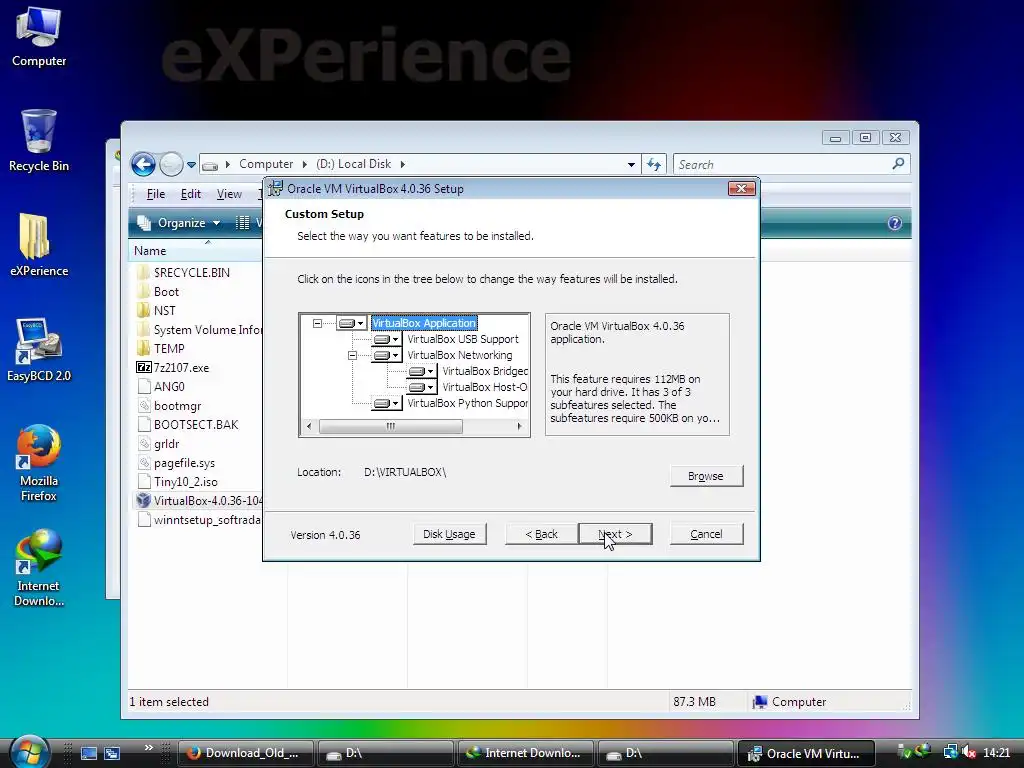
Task: Select the grldr file
Action: click(166, 444)
